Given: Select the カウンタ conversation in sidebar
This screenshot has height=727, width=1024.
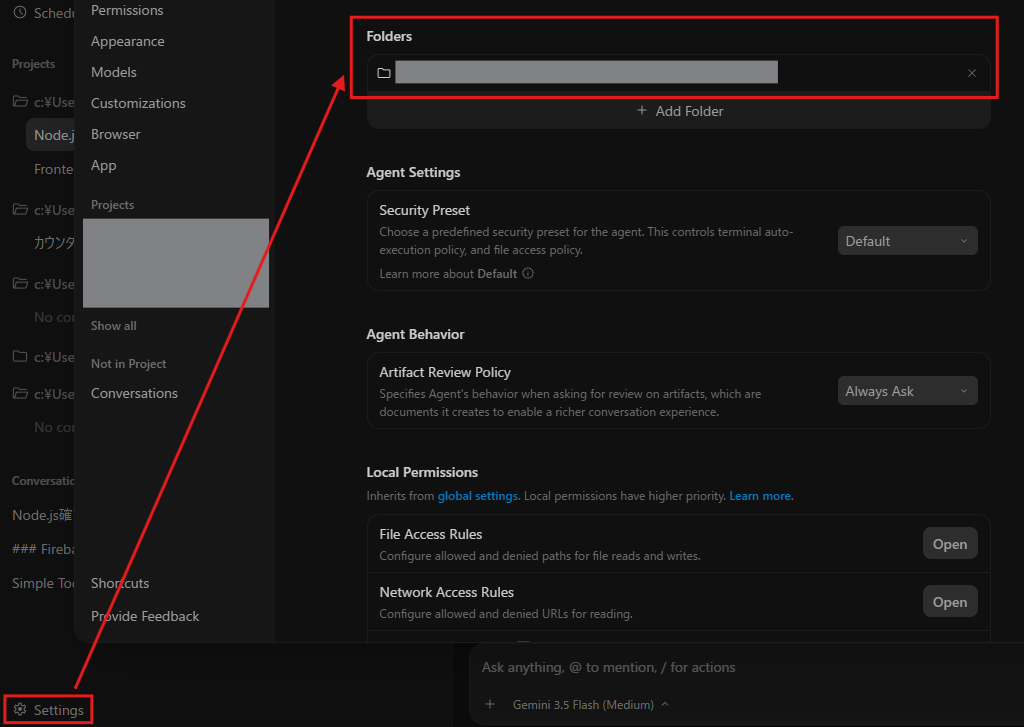Looking at the screenshot, I should (x=53, y=243).
